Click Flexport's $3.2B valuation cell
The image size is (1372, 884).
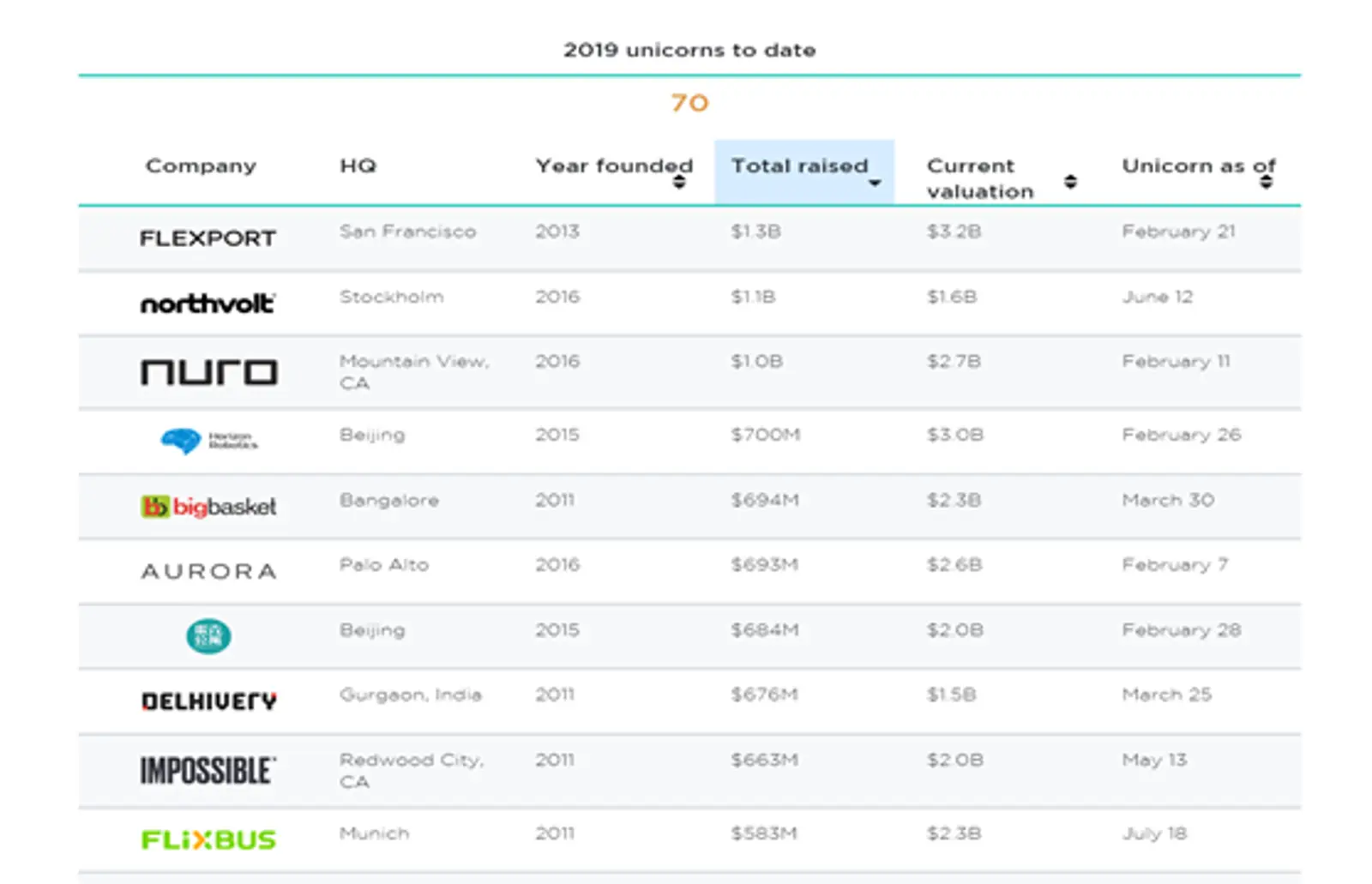954,232
